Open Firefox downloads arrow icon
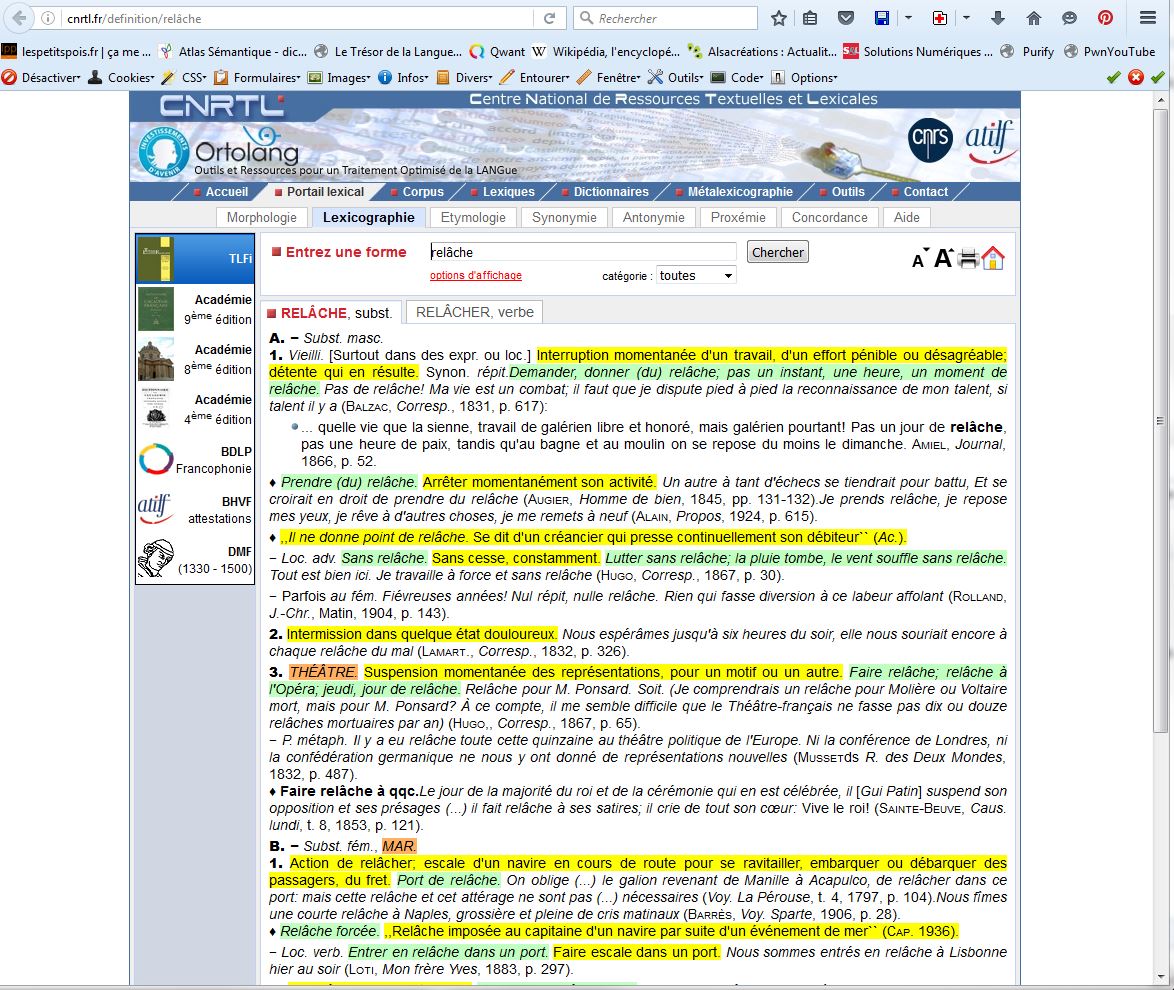The height and width of the screenshot is (990, 1174). click(x=997, y=18)
